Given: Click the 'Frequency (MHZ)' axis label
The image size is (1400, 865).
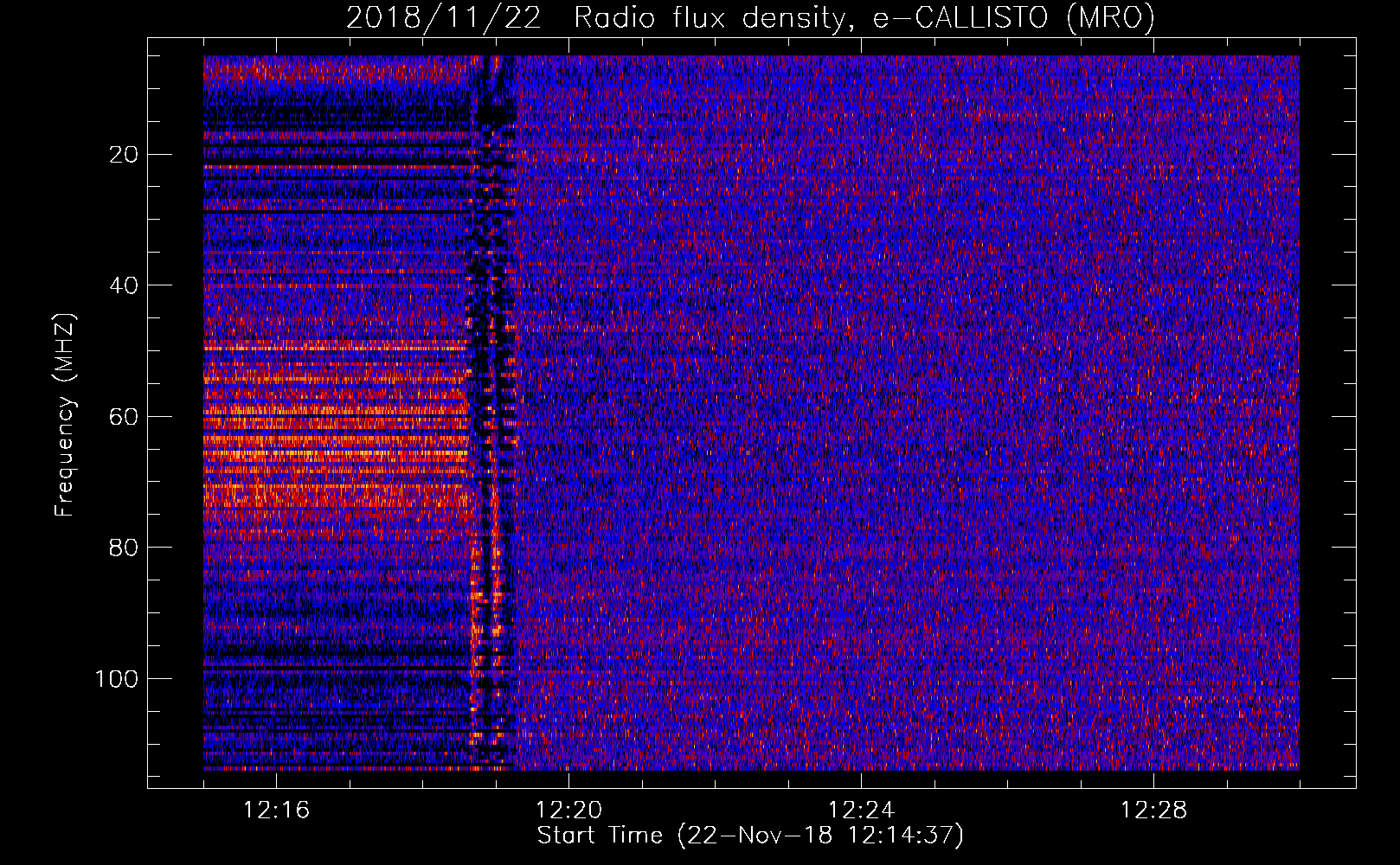Looking at the screenshot, I should coord(65,415).
